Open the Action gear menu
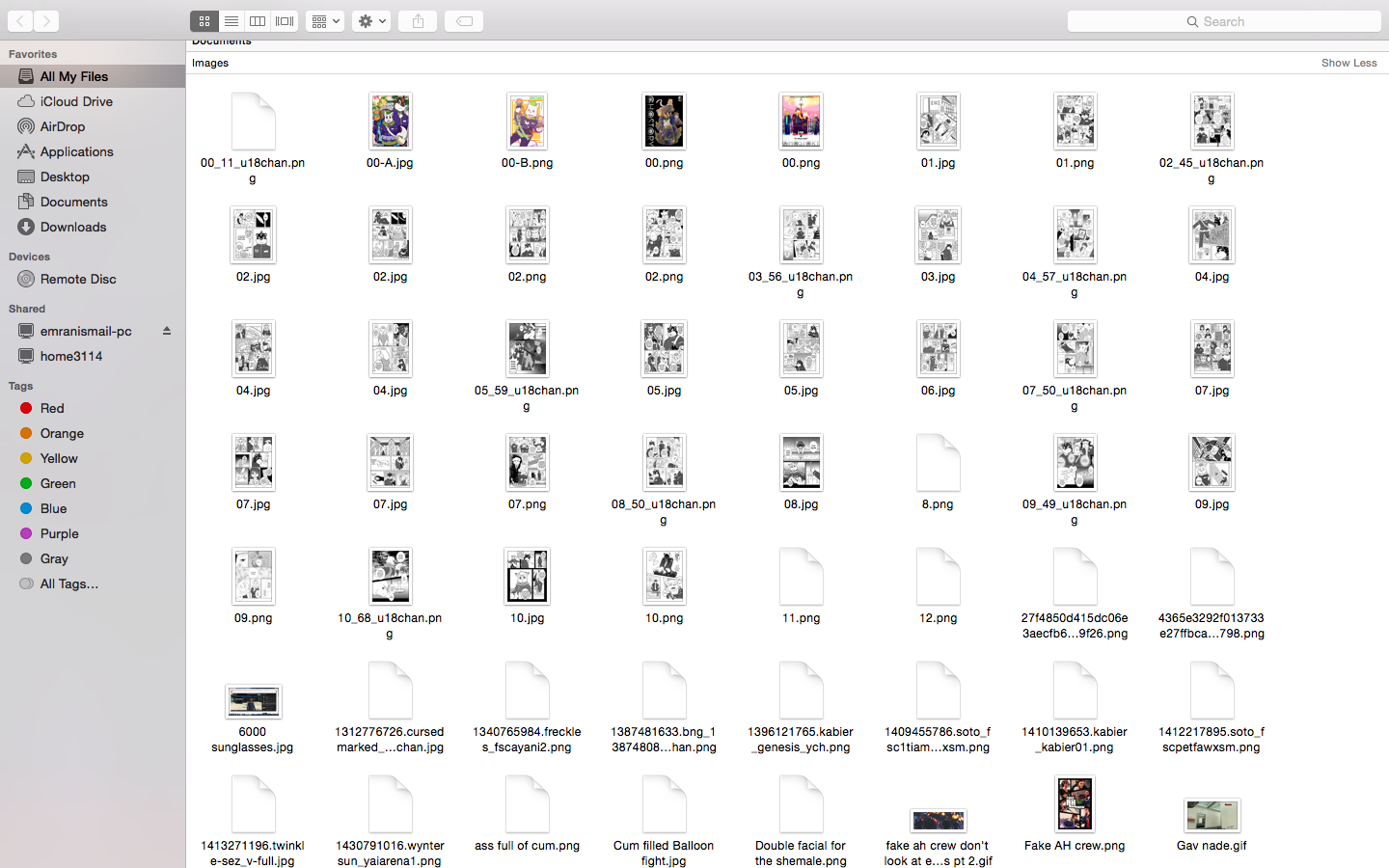This screenshot has height=868, width=1389. point(371,20)
